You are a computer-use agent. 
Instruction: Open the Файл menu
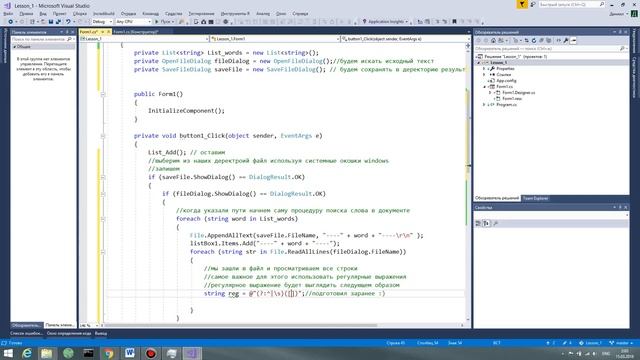point(8,13)
